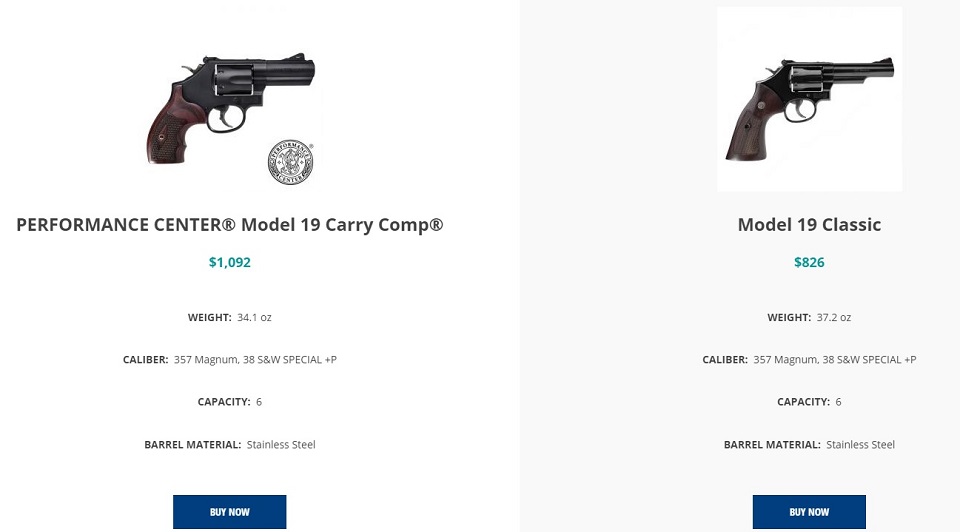Click the CAPACITY label under Carry Comp
This screenshot has height=532, width=960.
point(223,402)
